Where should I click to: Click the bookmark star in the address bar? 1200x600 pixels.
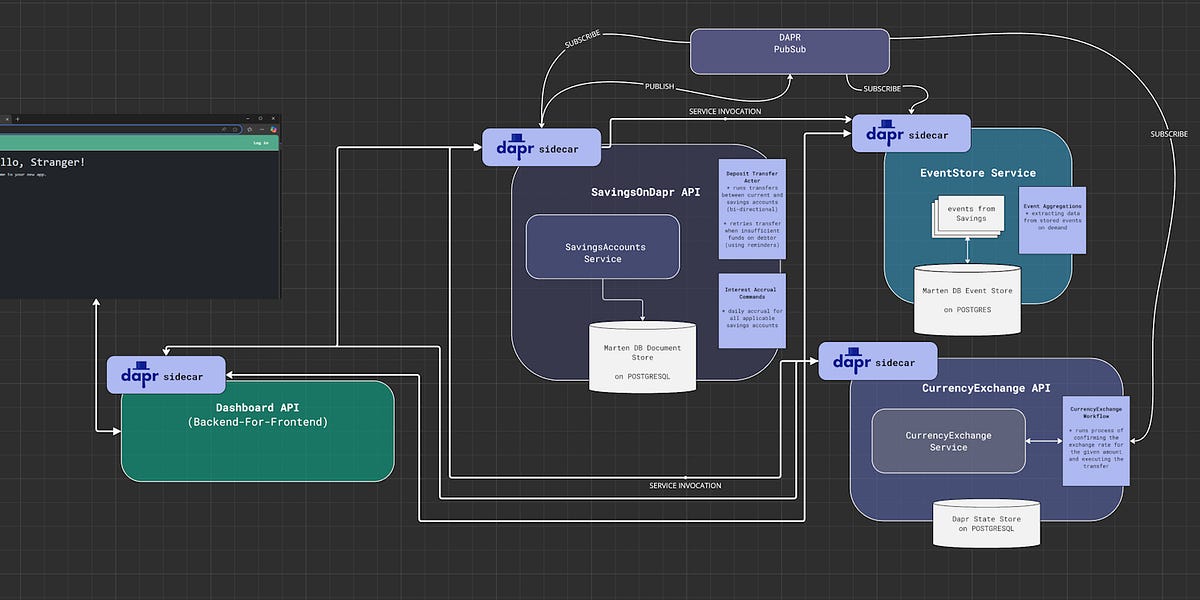coord(234,129)
